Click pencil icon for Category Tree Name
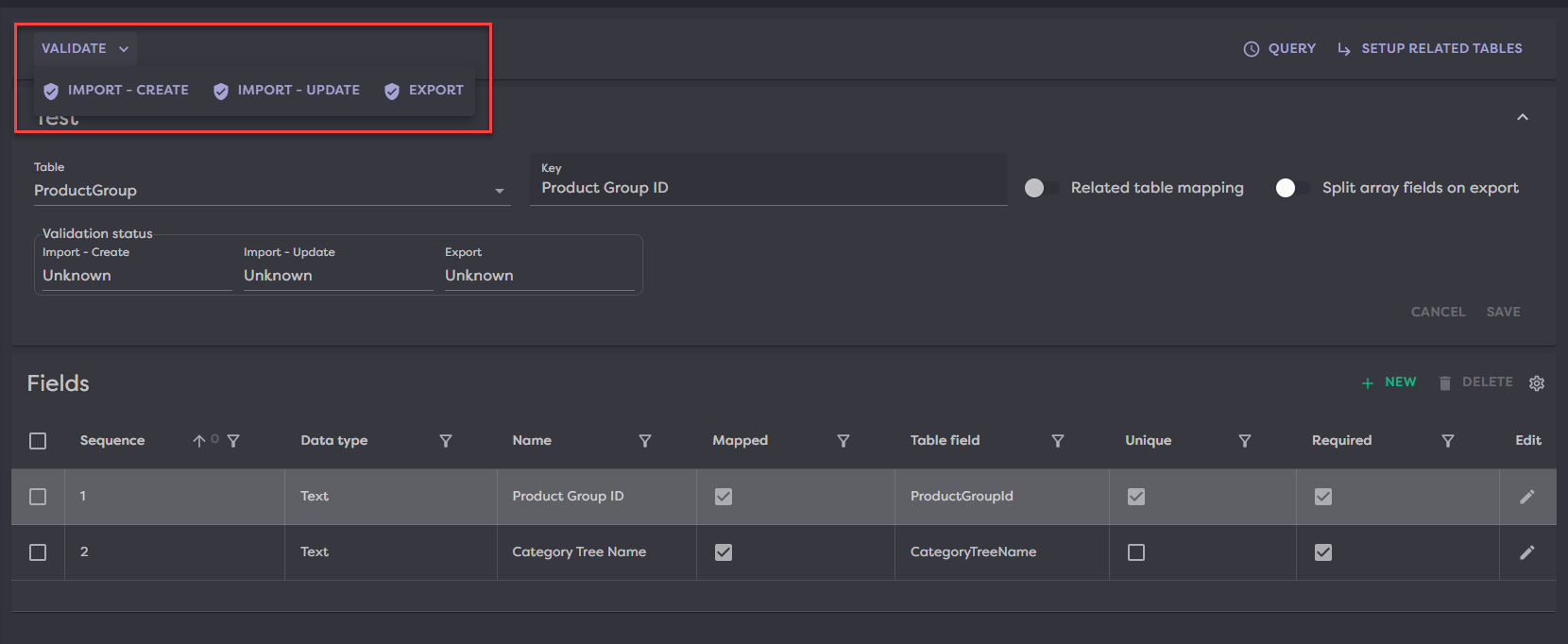Image resolution: width=1568 pixels, height=644 pixels. coord(1526,552)
